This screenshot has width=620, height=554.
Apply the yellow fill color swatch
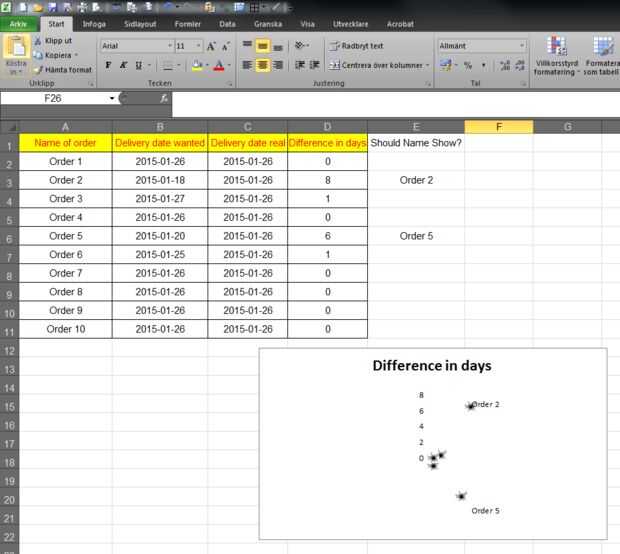197,65
